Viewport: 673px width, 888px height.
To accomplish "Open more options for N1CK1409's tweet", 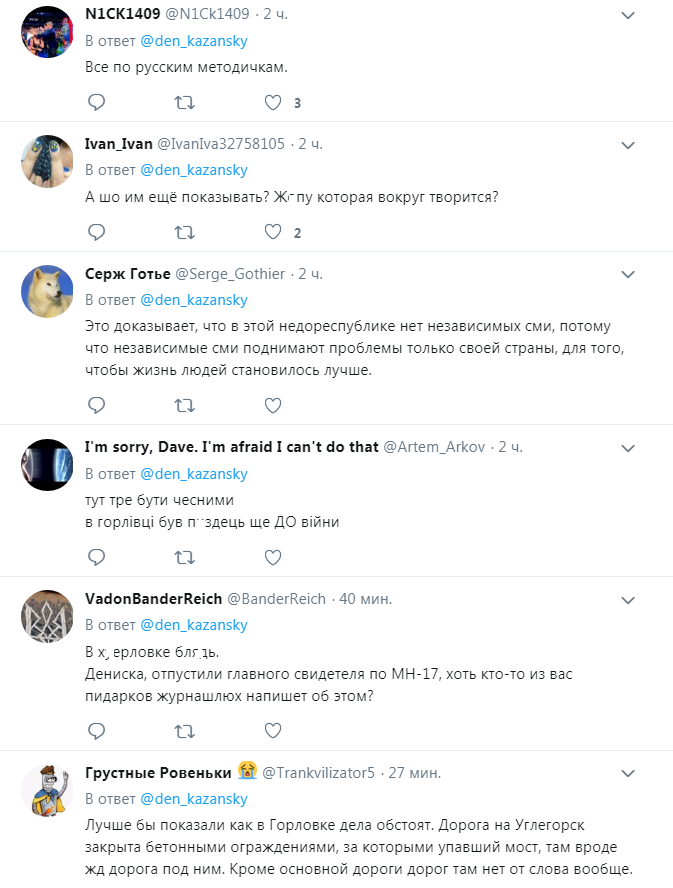I will point(627,16).
